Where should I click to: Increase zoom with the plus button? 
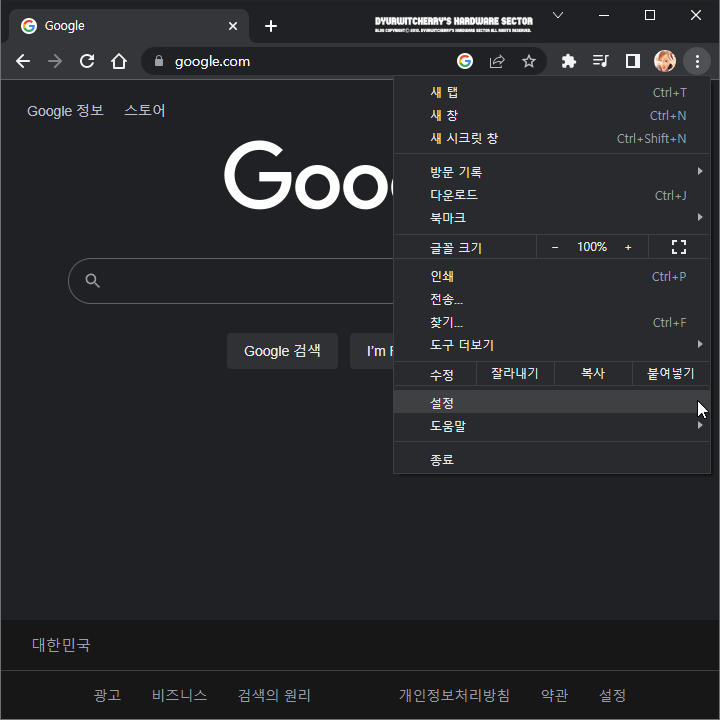628,248
